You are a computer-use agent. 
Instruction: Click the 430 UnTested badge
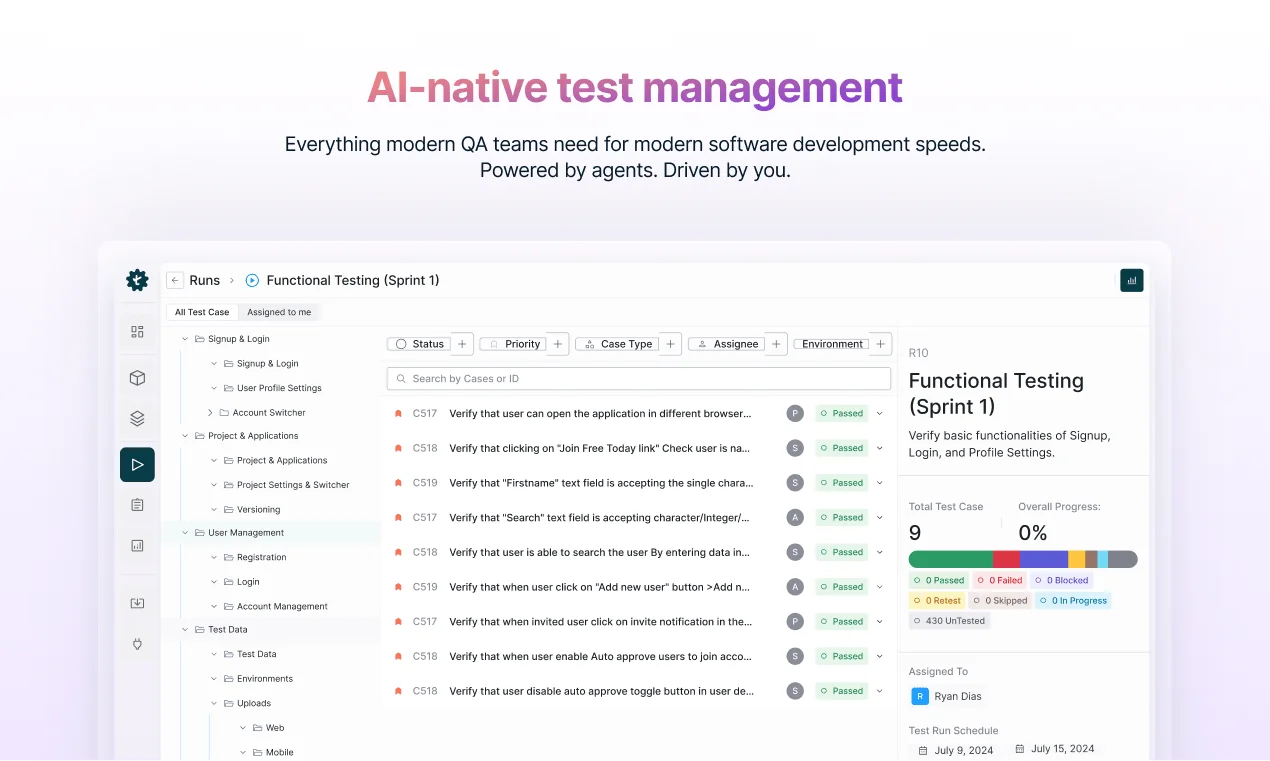click(x=949, y=621)
